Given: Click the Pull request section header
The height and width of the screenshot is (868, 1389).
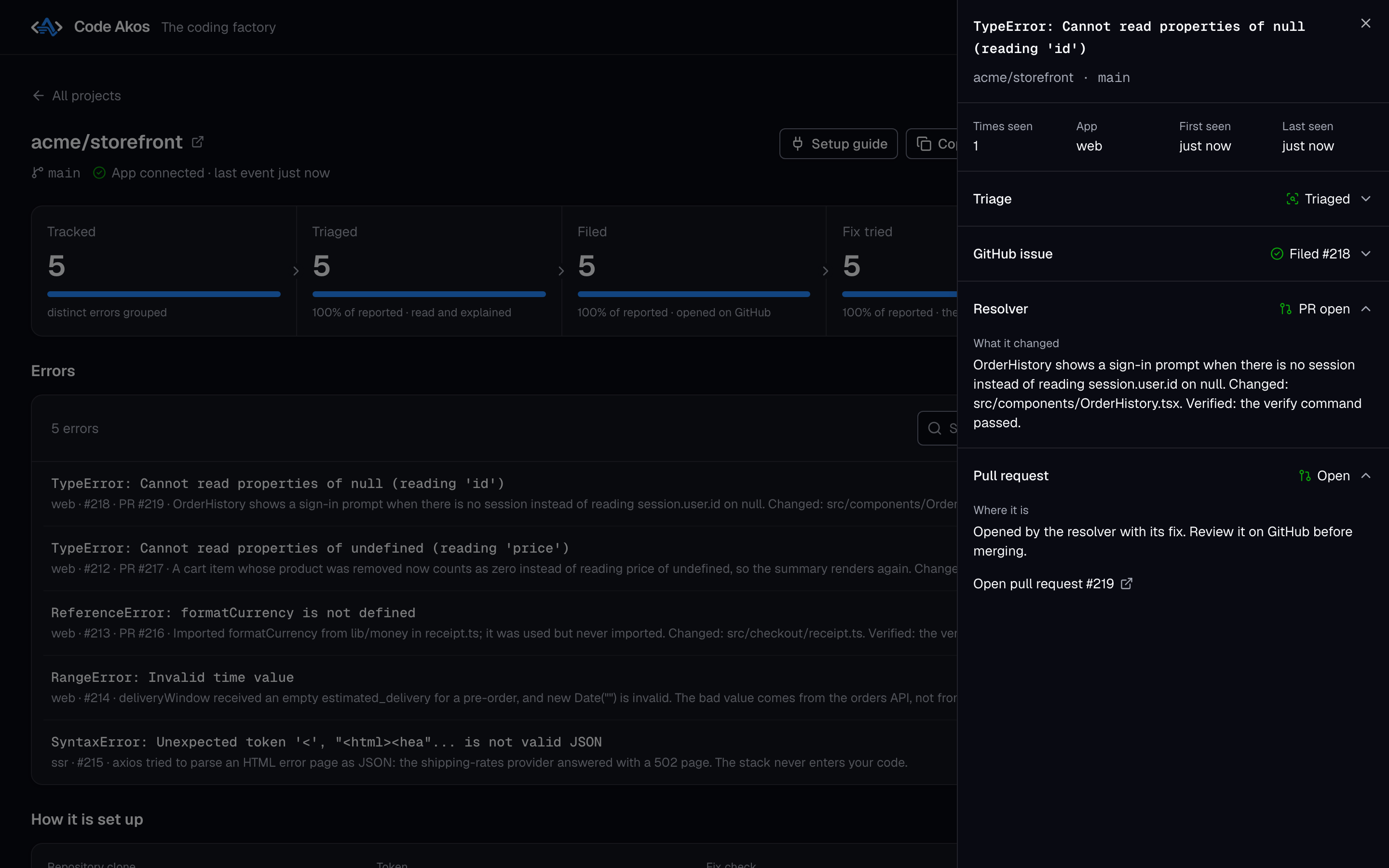Looking at the screenshot, I should click(1172, 476).
